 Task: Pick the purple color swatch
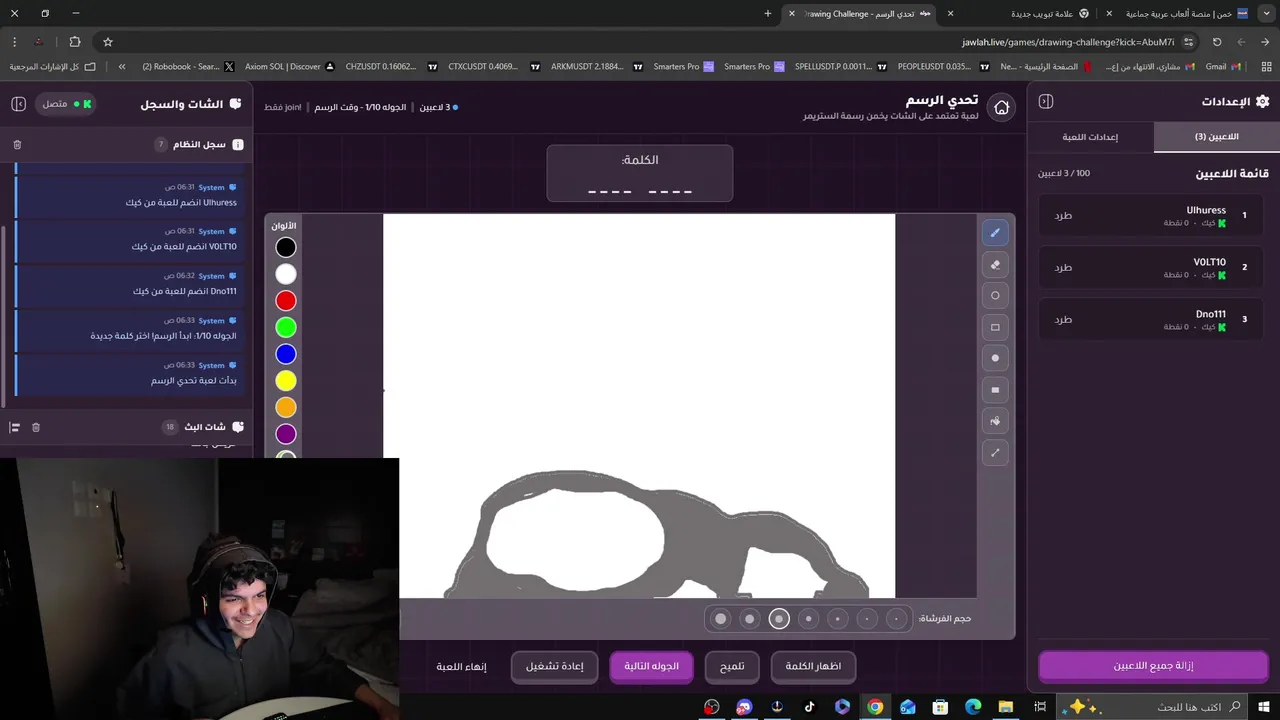286,434
